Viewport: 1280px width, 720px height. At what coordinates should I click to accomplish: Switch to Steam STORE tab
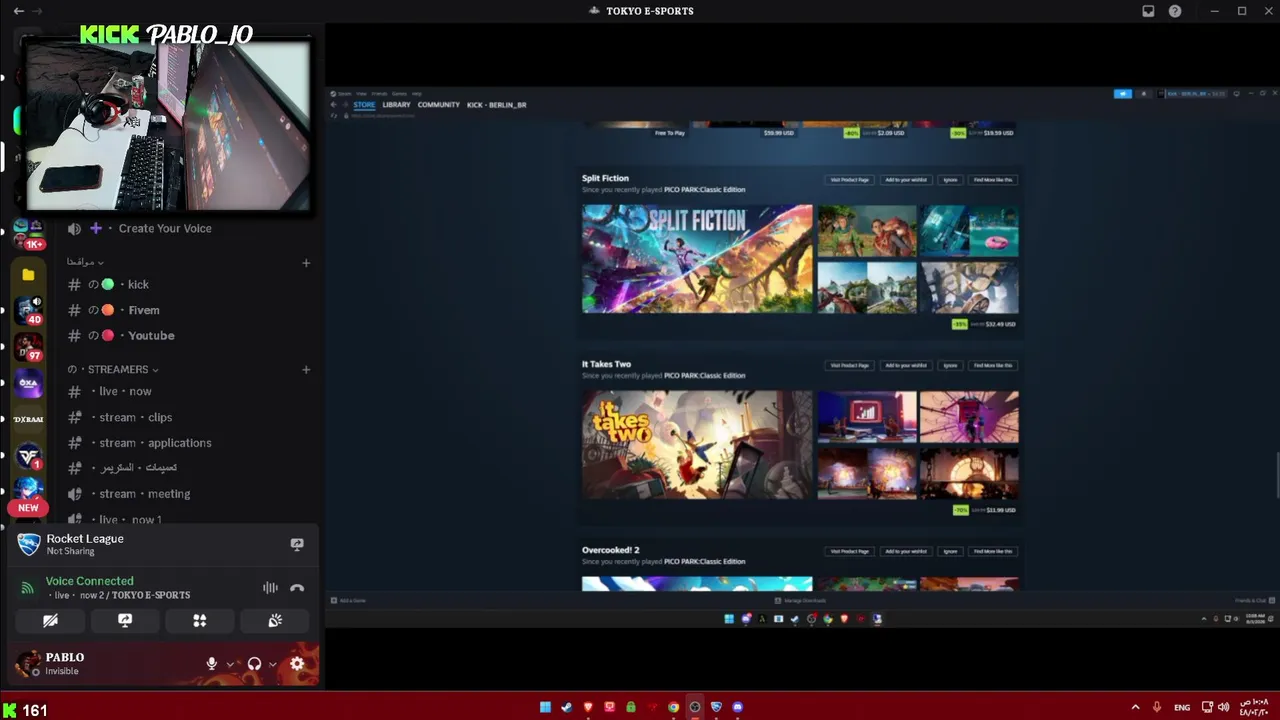tap(364, 105)
